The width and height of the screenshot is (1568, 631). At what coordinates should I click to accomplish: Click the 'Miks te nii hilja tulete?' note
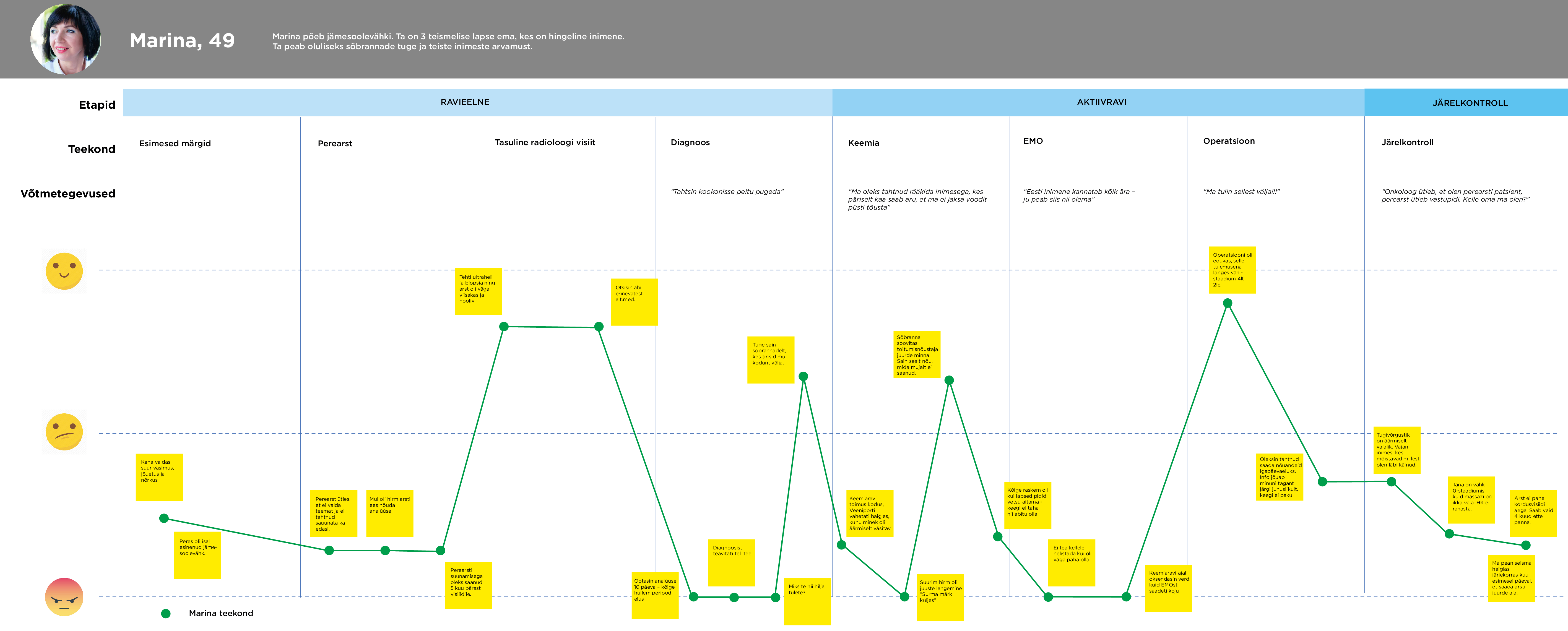pyautogui.click(x=807, y=601)
